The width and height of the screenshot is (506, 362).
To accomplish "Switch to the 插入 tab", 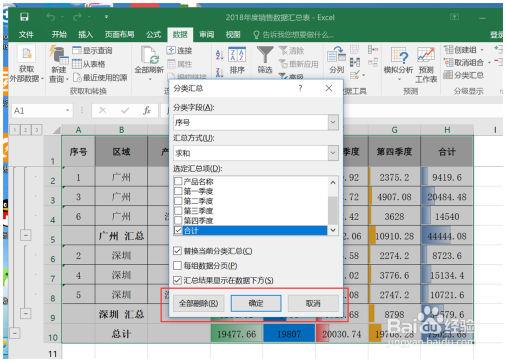I will (x=85, y=34).
